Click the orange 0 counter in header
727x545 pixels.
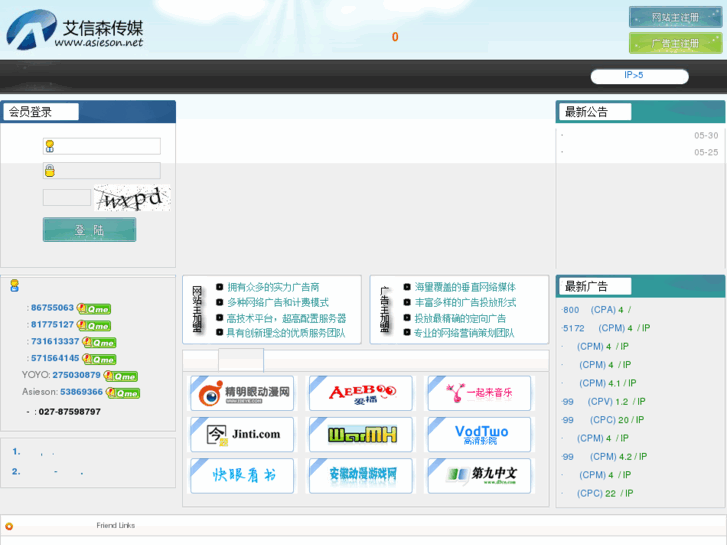(x=395, y=37)
